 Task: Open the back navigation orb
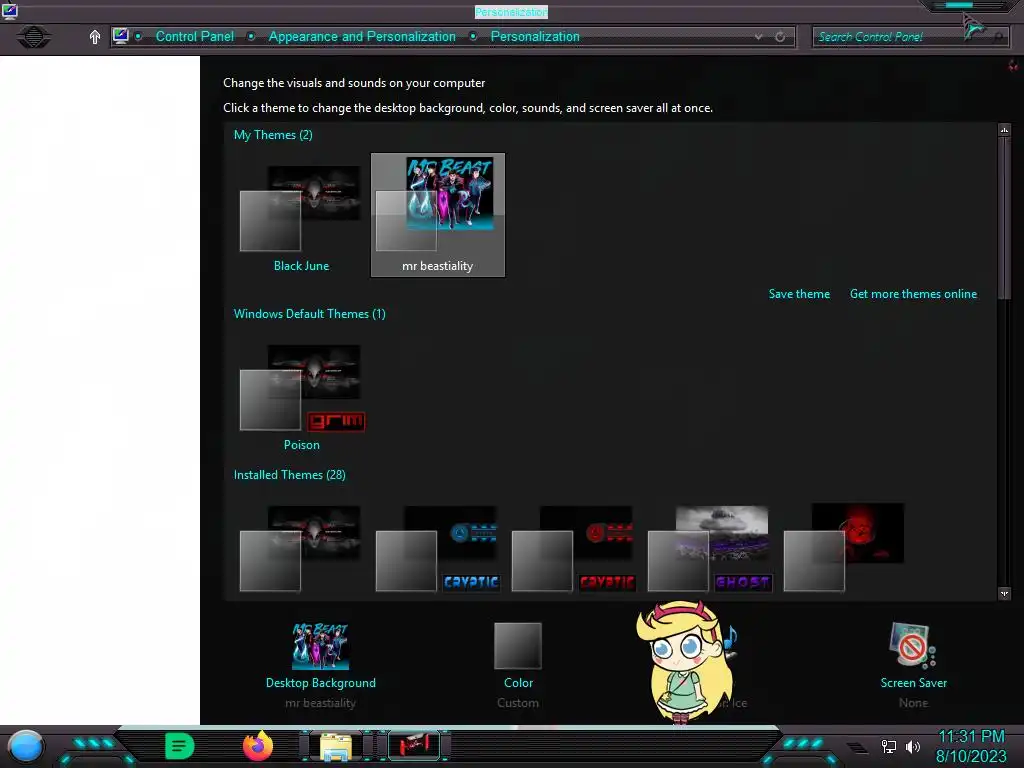[33, 37]
